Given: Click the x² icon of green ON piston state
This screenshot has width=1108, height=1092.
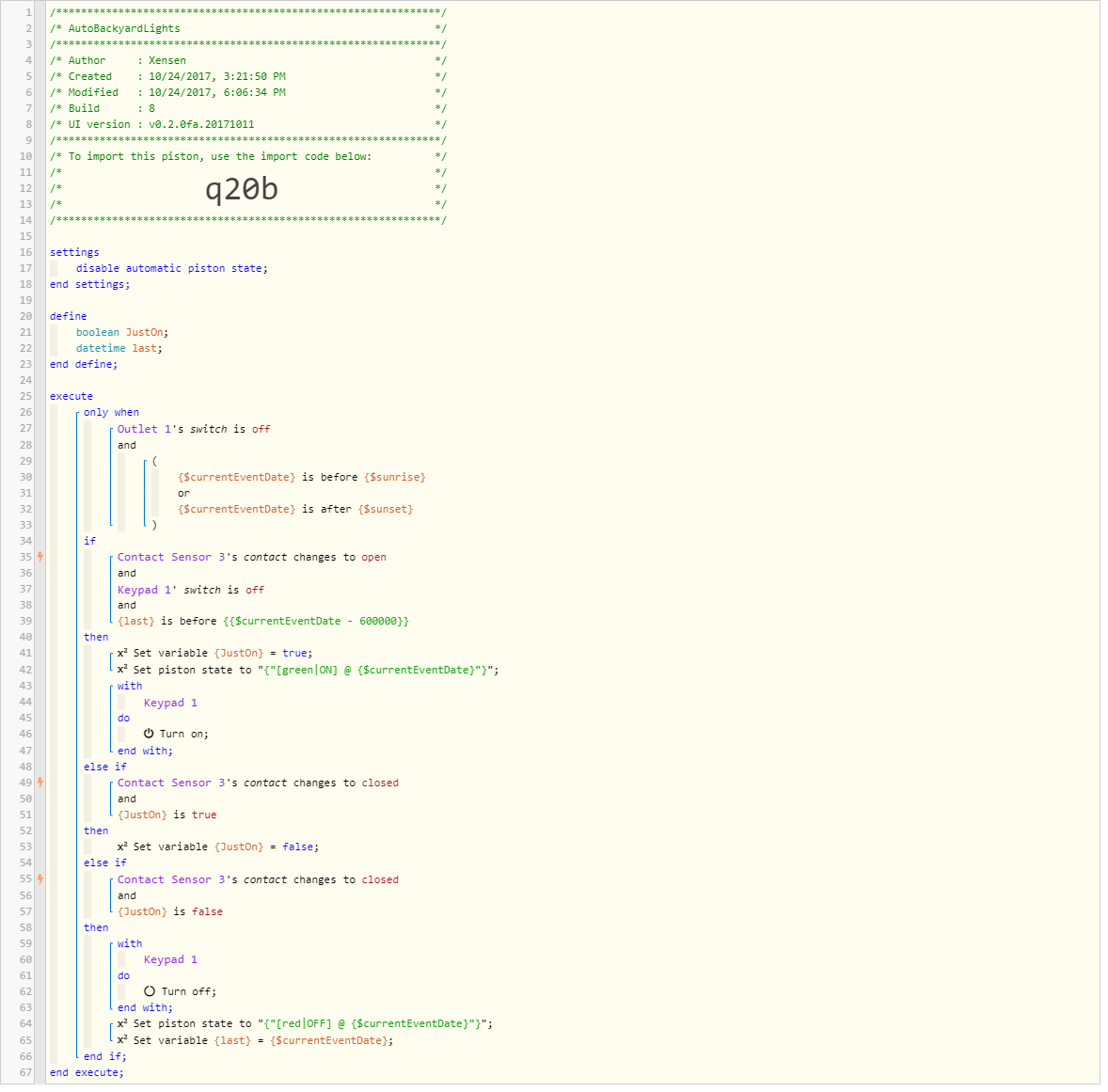Looking at the screenshot, I should click(122, 670).
